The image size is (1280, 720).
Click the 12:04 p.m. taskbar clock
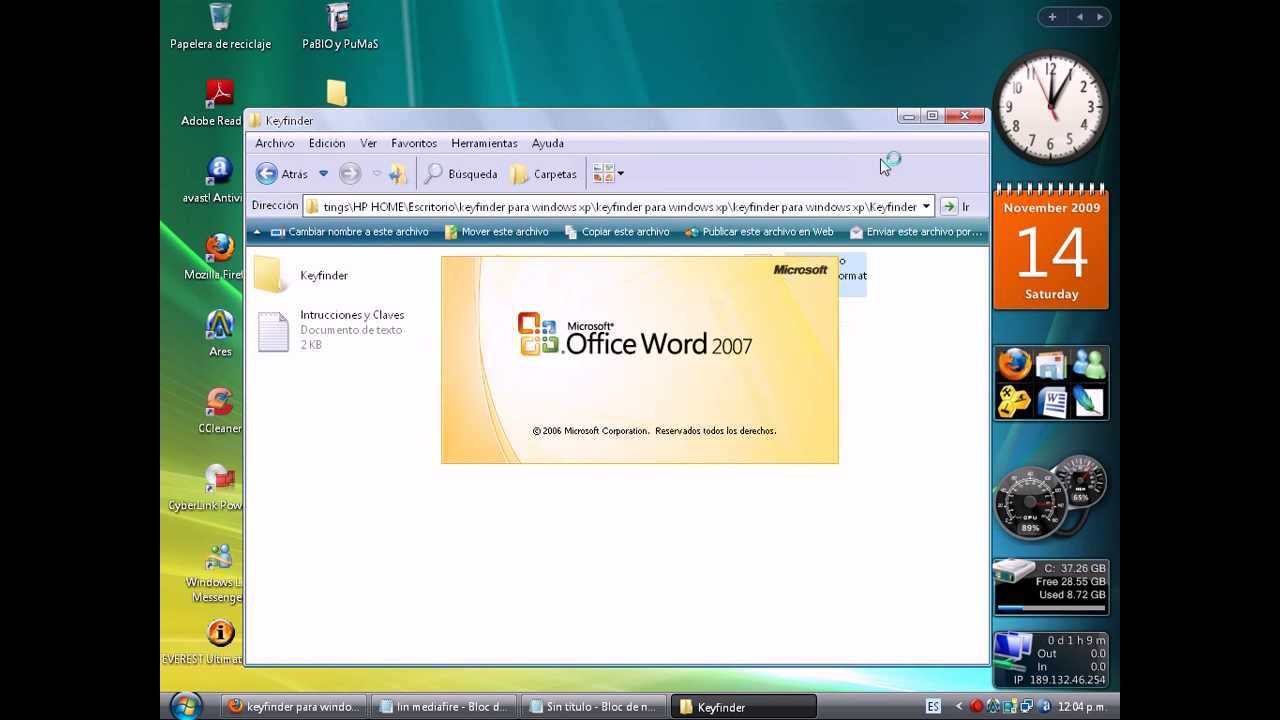(x=1084, y=706)
